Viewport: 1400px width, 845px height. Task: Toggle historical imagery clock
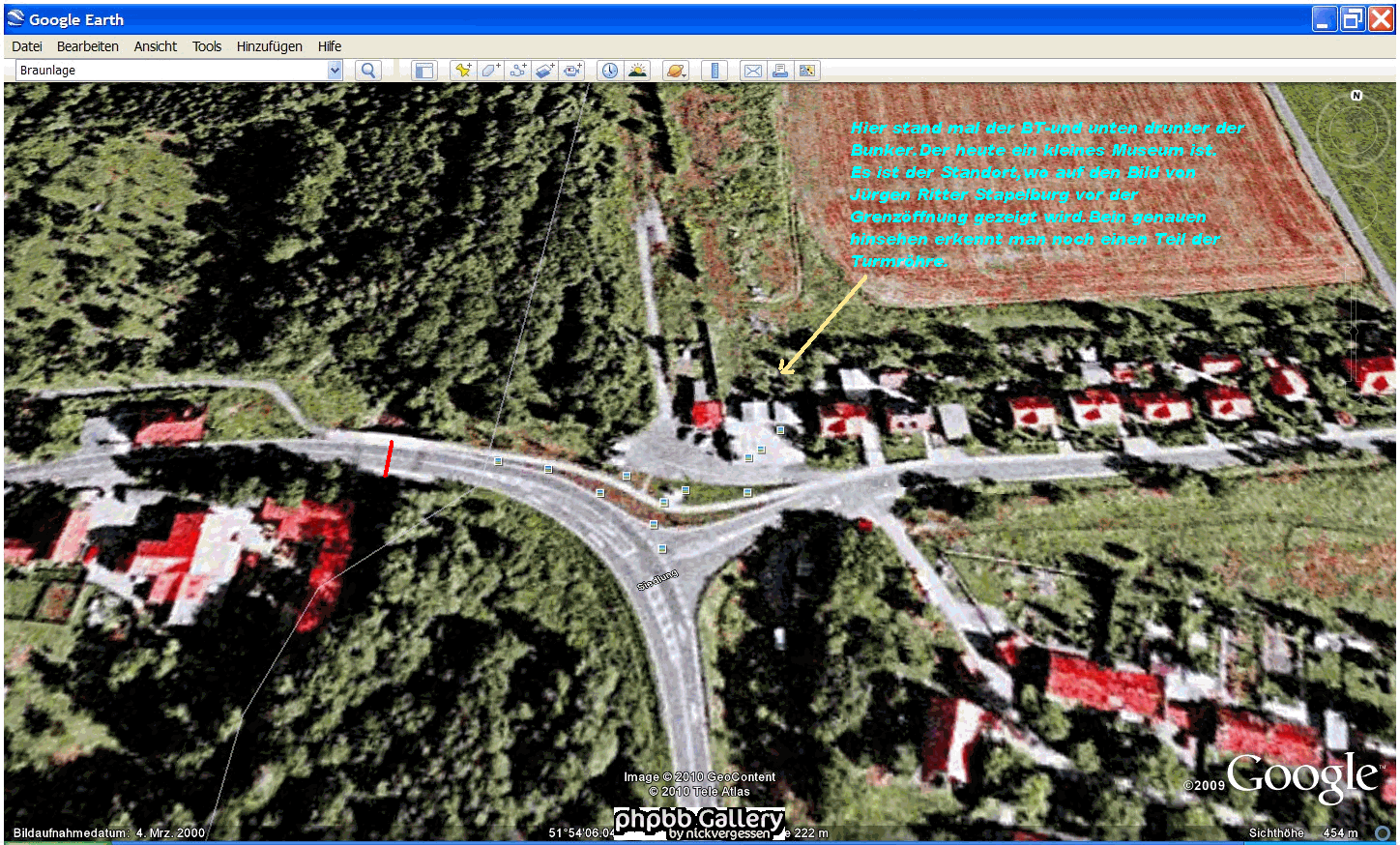click(x=609, y=71)
